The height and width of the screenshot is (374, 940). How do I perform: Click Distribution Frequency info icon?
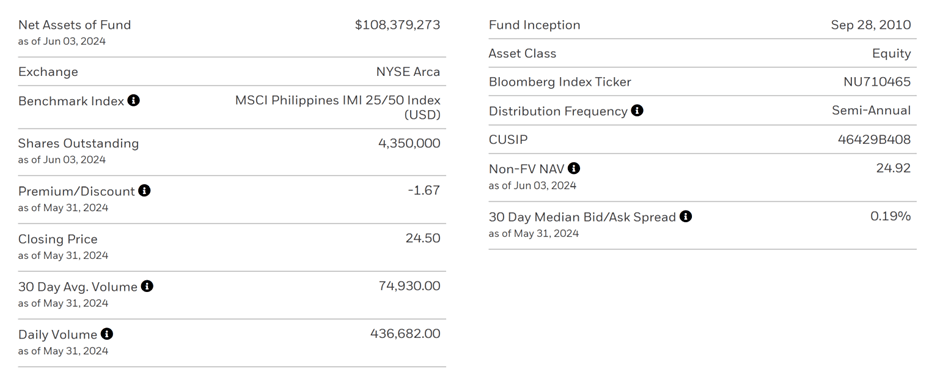637,110
